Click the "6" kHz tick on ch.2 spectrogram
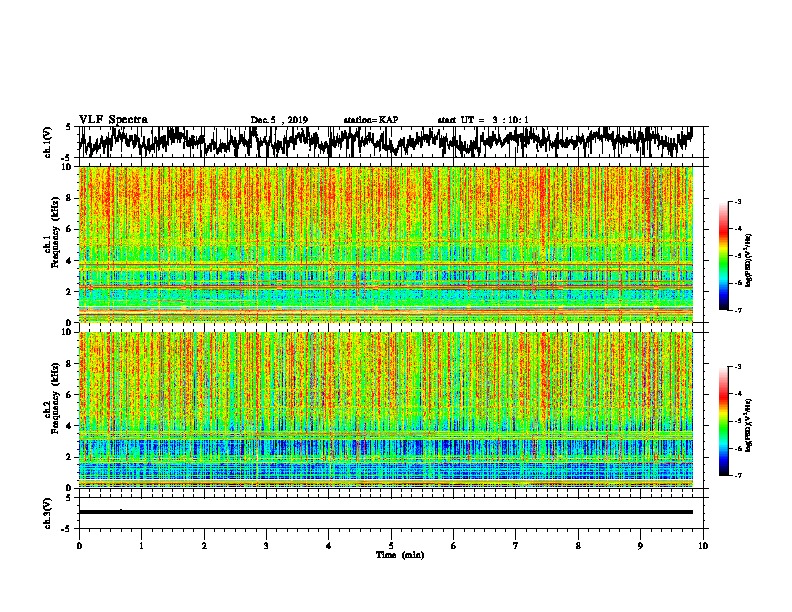Screen dimensions: 792x612 (70, 394)
